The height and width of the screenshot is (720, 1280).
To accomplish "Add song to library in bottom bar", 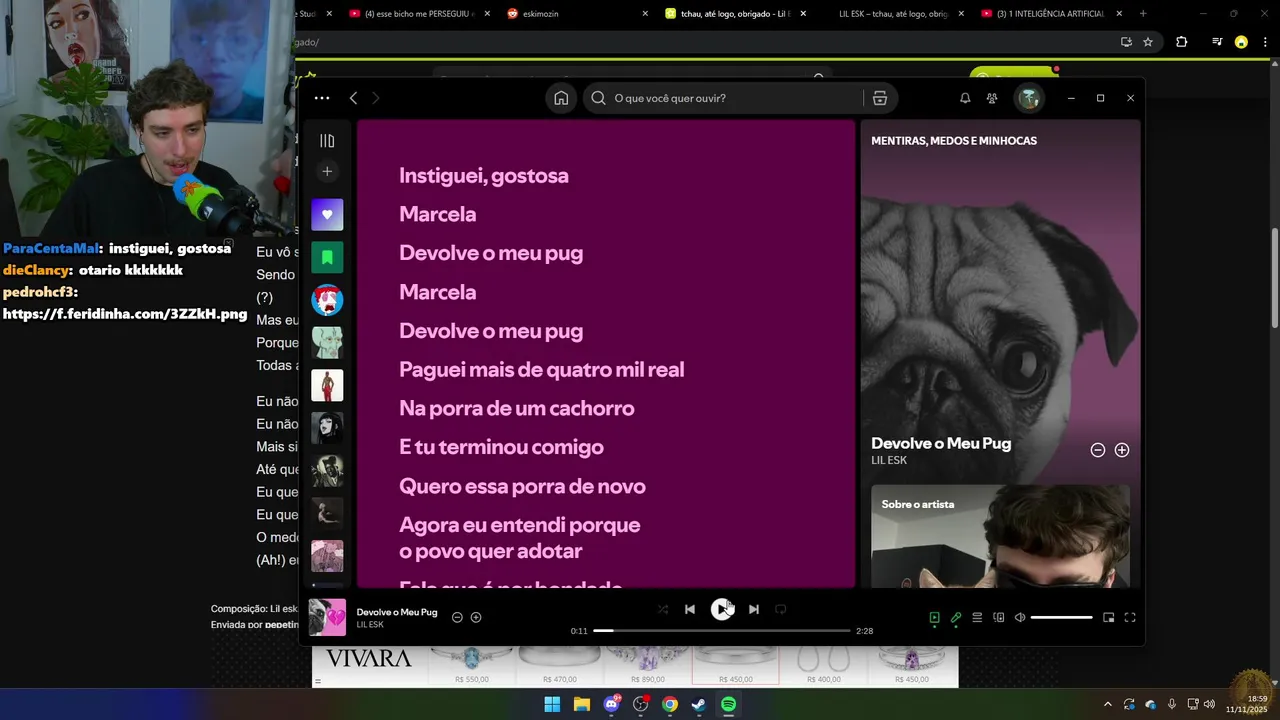I will (x=476, y=617).
